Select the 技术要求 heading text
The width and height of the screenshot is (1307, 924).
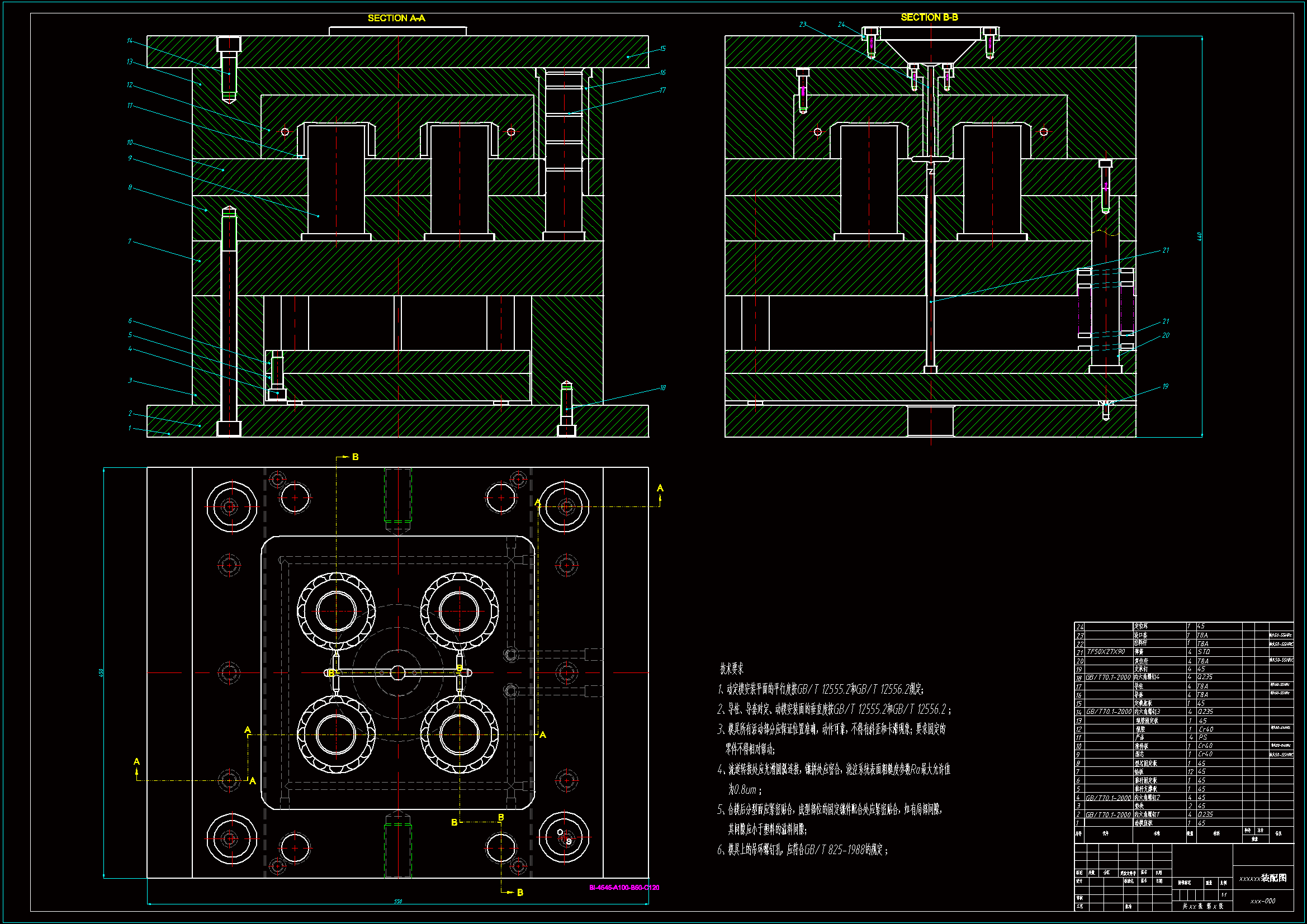(x=732, y=669)
